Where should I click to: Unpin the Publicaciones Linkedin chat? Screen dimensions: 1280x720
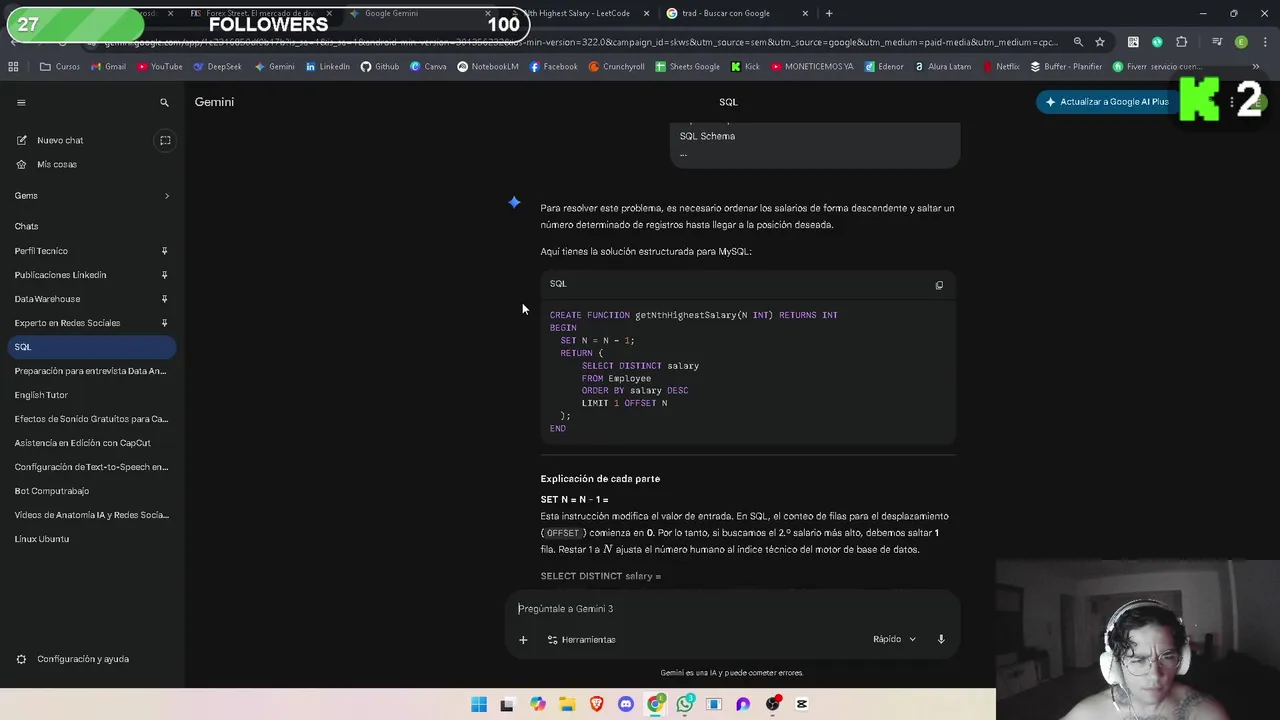(165, 275)
